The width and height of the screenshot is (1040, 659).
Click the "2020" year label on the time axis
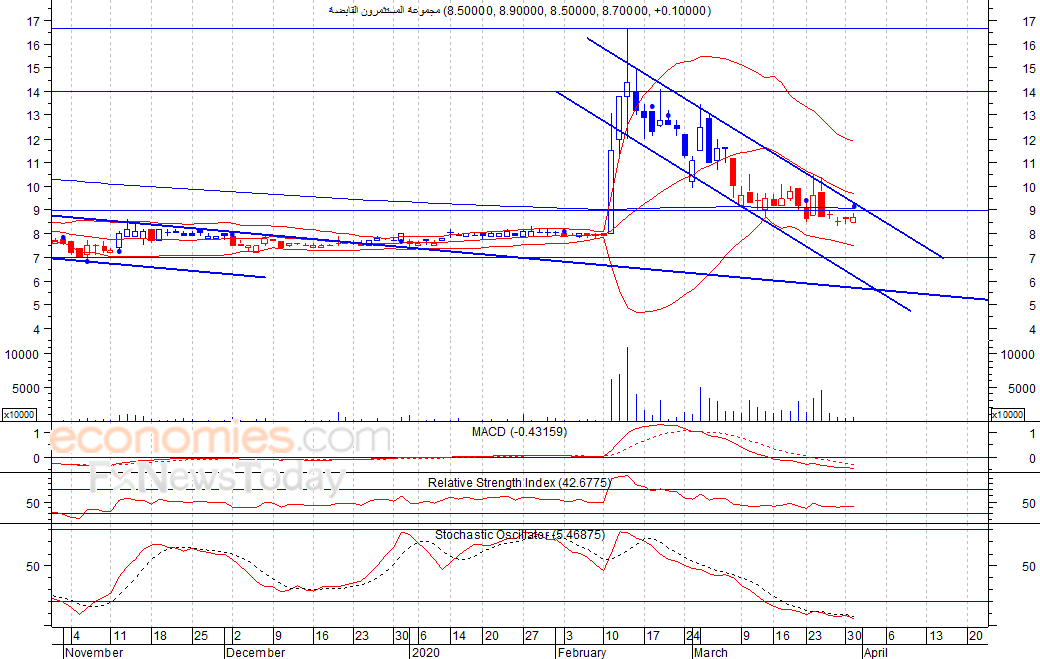pos(426,652)
